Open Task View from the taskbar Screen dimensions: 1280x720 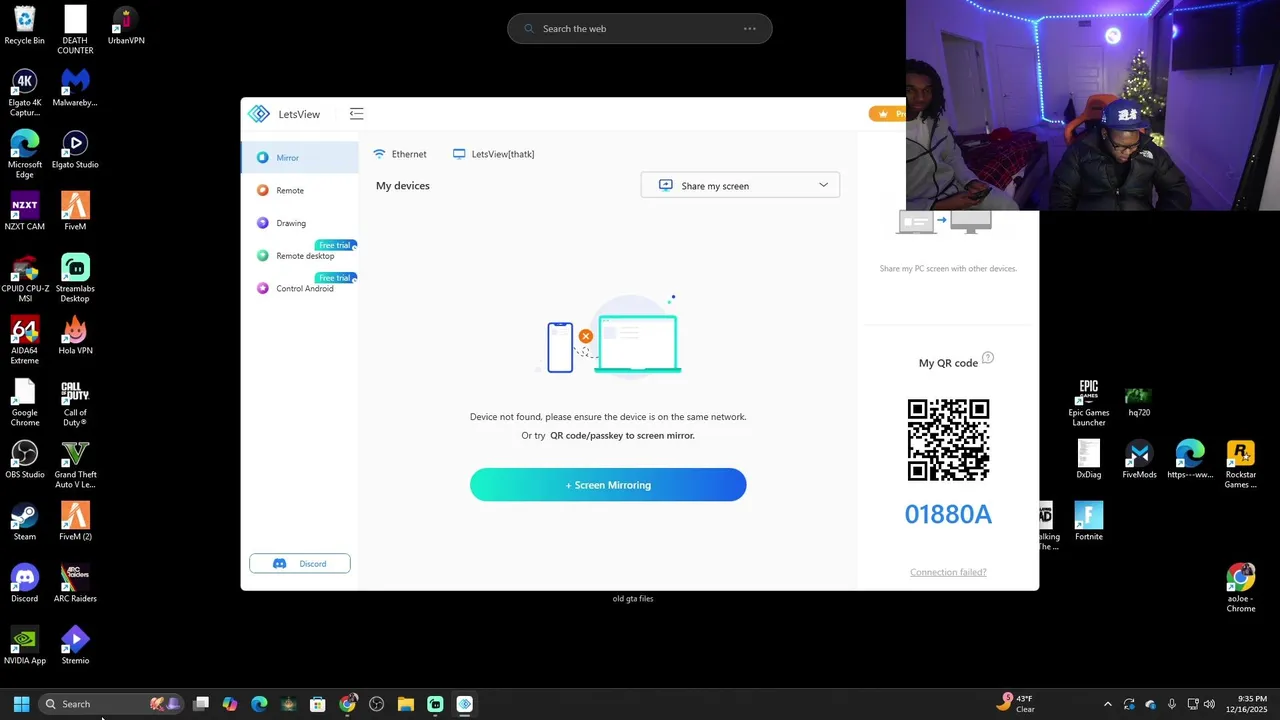pyautogui.click(x=201, y=704)
